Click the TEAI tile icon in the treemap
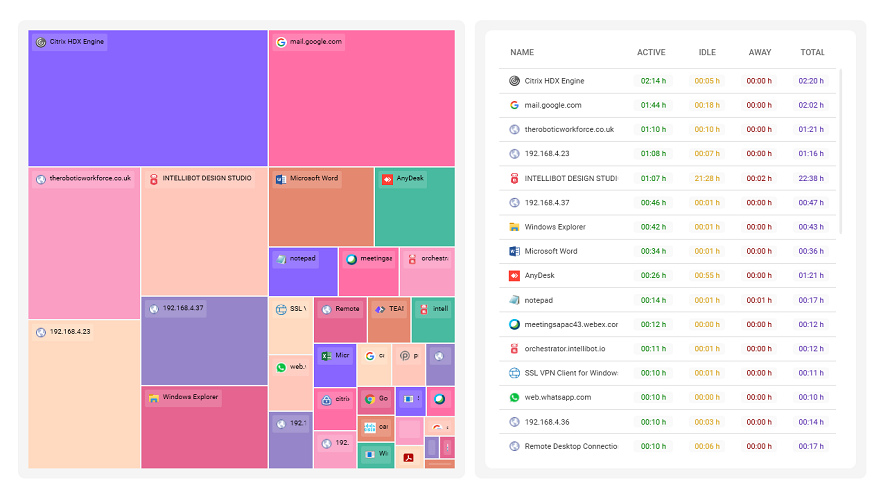This screenshot has width=890, height=500. tap(380, 309)
